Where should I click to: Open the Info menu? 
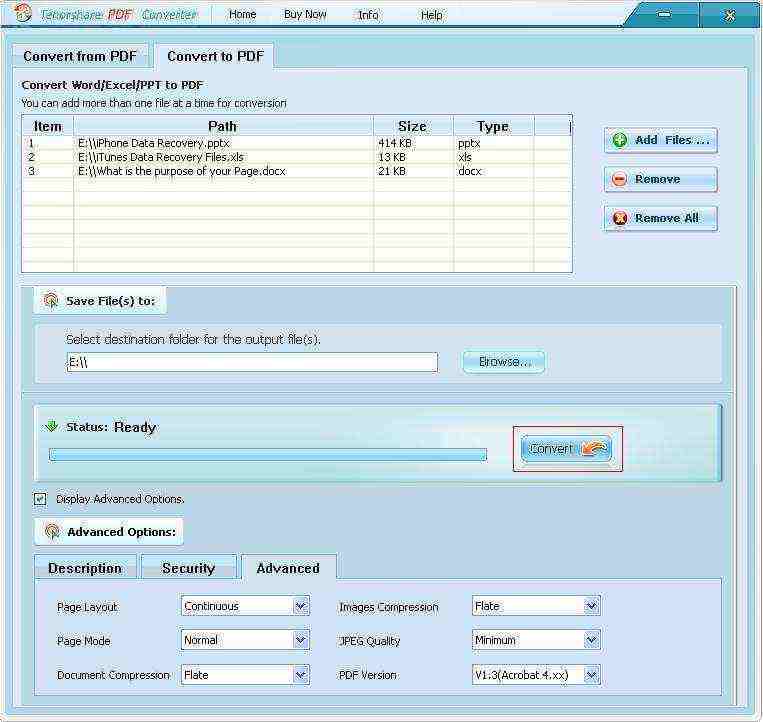coord(368,15)
